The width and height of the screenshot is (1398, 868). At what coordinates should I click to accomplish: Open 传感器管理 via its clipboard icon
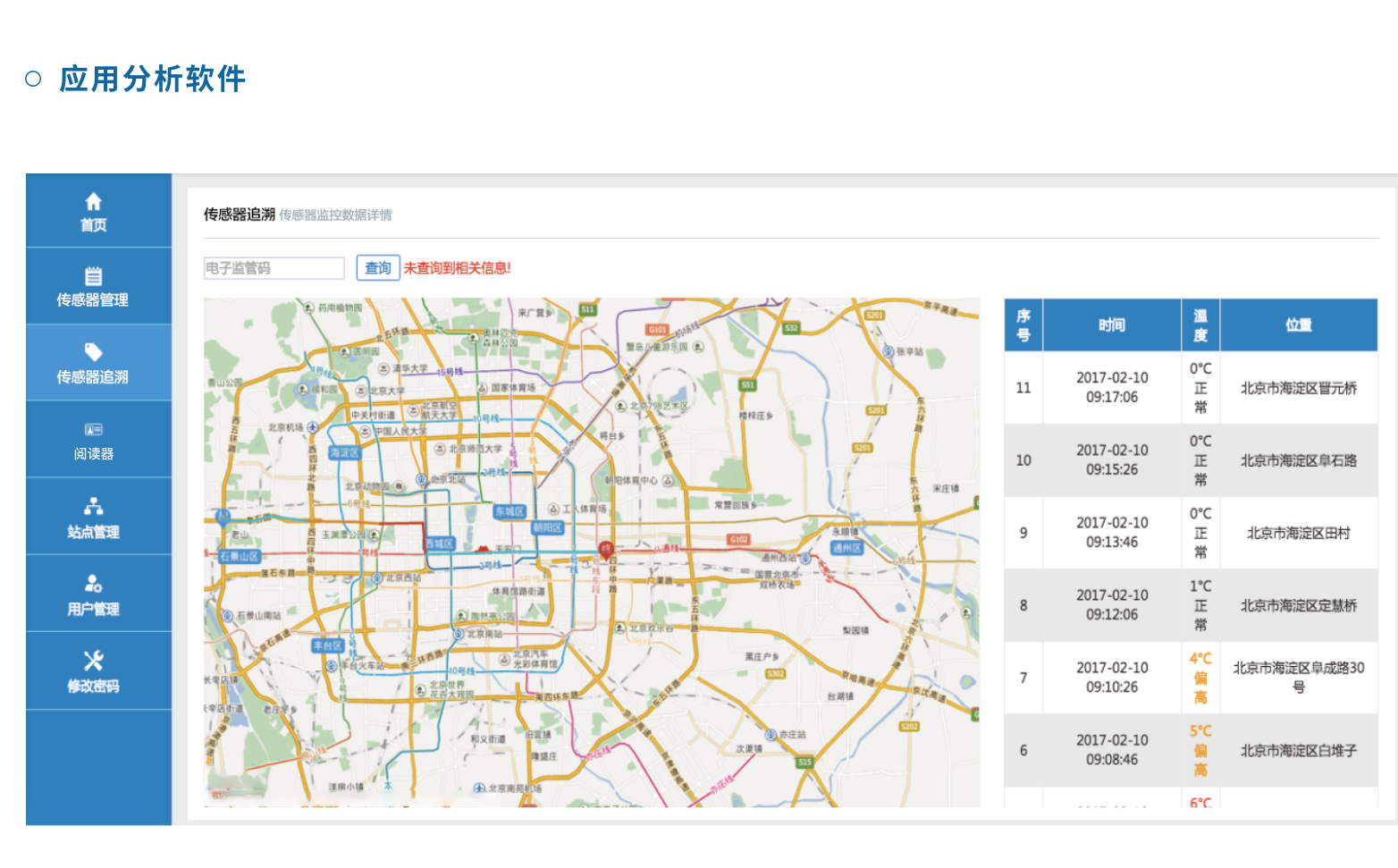(93, 276)
